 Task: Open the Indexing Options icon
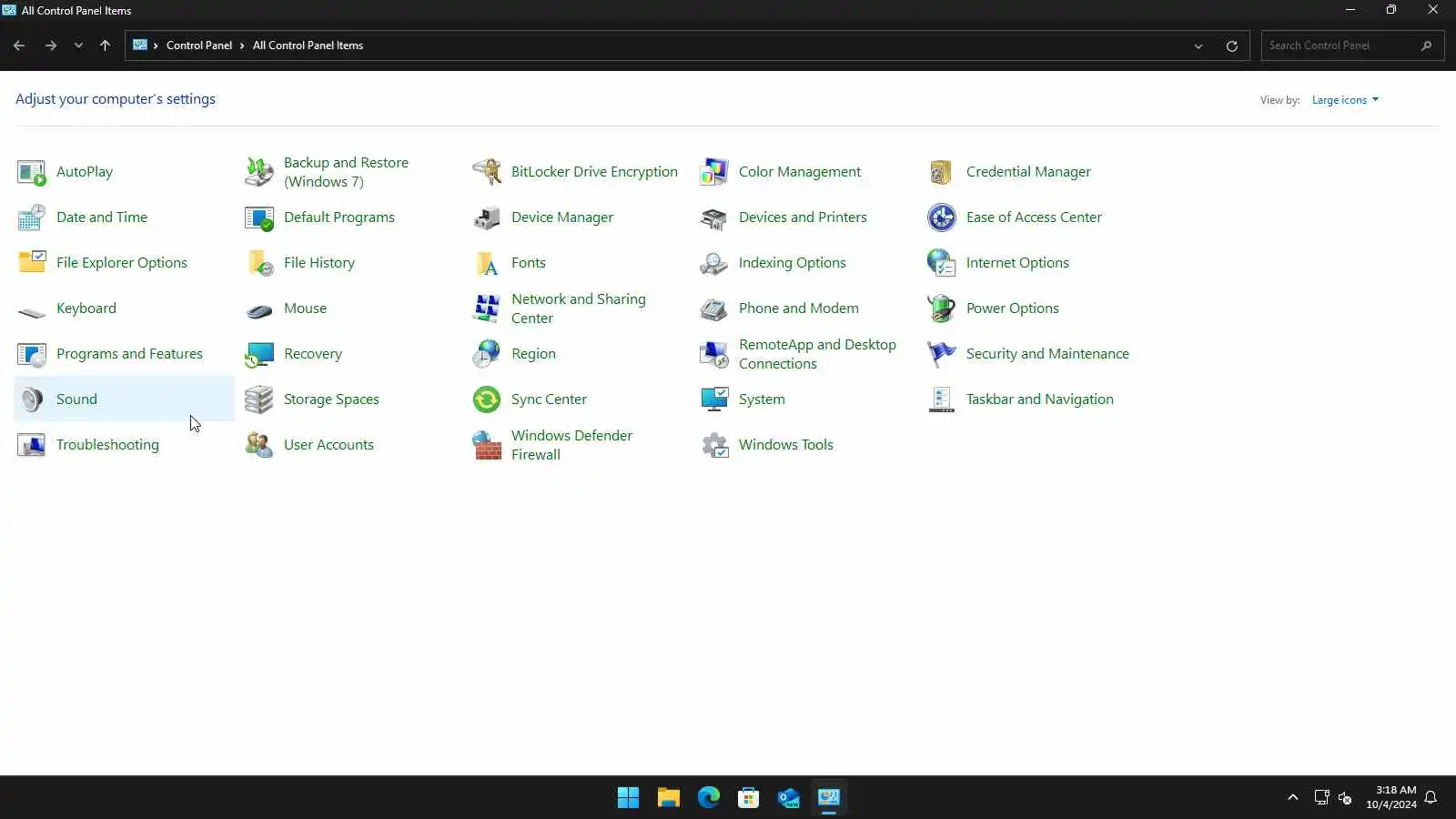[714, 263]
